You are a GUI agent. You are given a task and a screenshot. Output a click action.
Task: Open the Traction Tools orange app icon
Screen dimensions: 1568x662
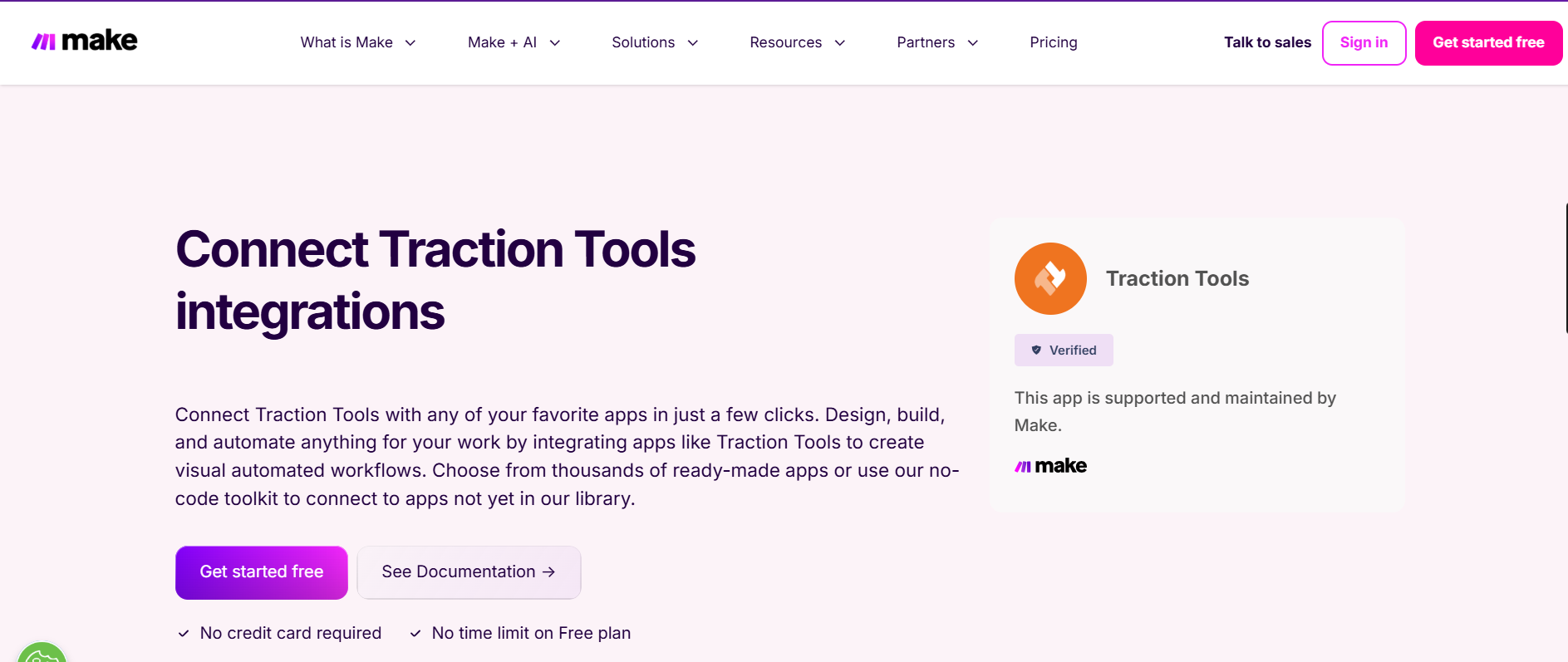click(1050, 278)
